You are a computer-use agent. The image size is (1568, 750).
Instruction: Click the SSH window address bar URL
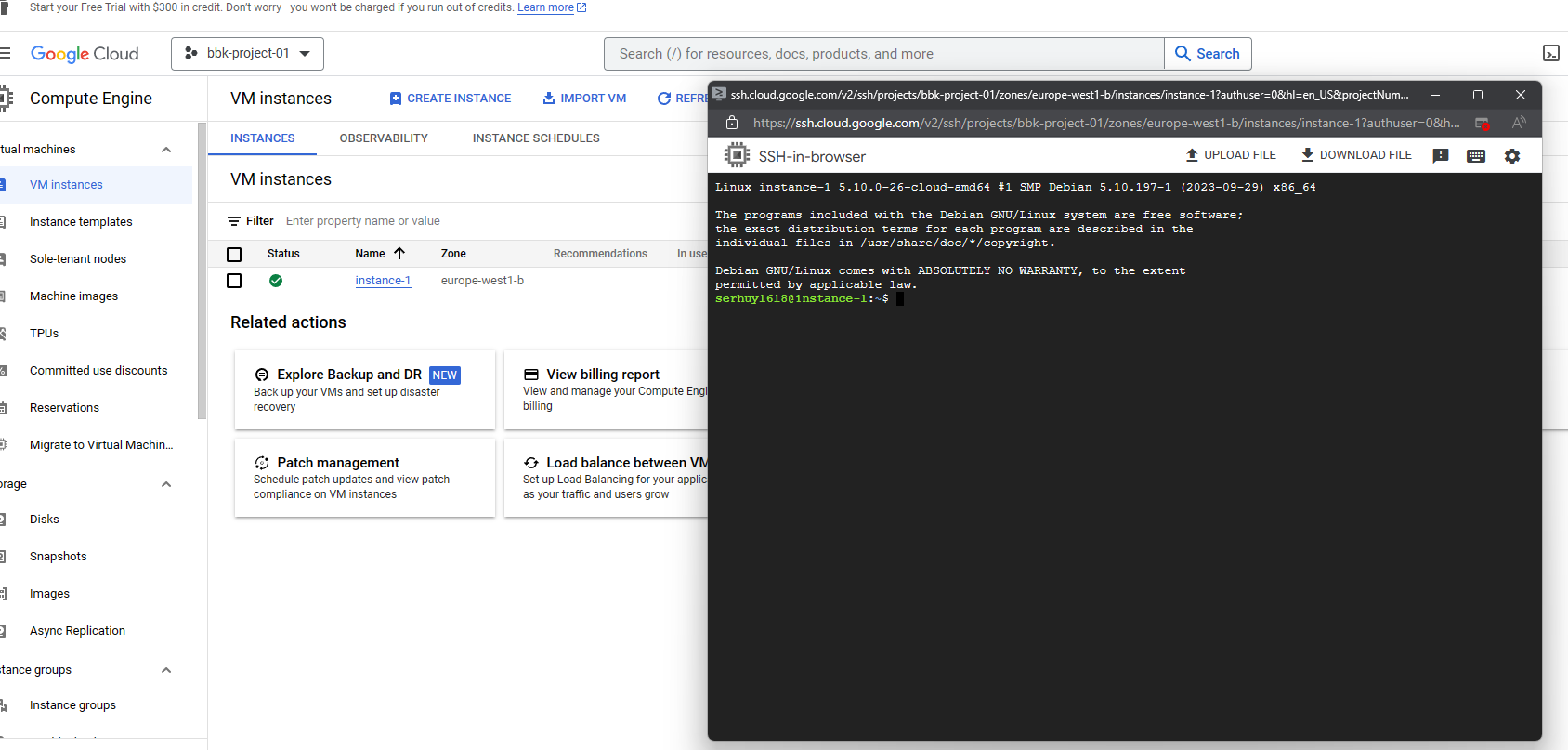1105,123
